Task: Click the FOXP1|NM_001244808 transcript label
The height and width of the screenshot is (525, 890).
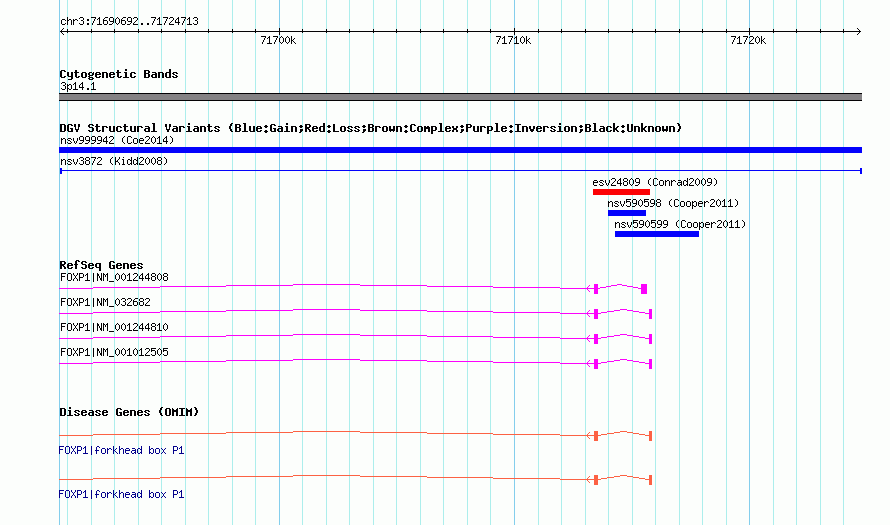Action: 114,278
